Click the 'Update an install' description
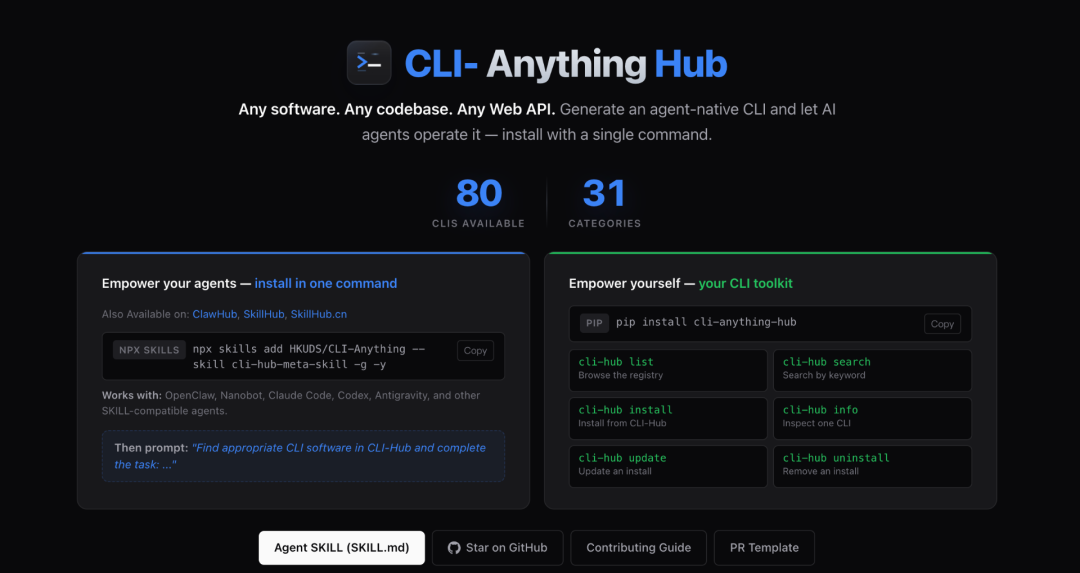Screen dimensions: 1080x573 tap(614, 472)
